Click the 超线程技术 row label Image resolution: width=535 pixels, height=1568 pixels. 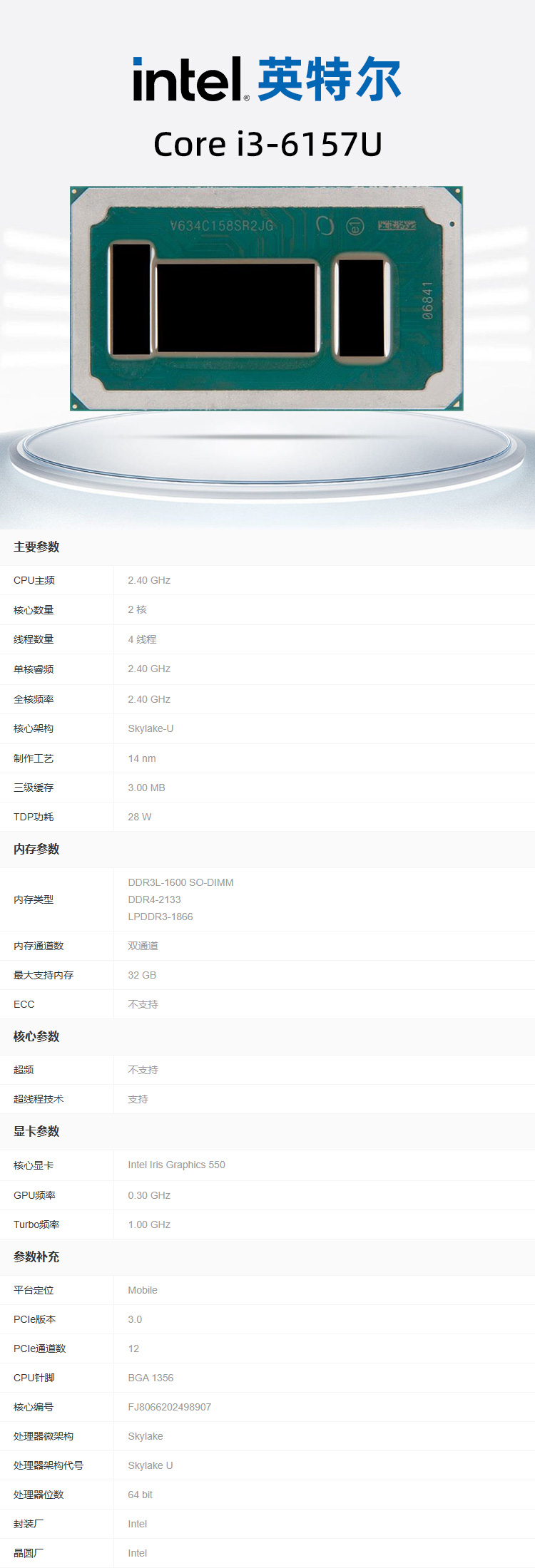[x=39, y=1099]
